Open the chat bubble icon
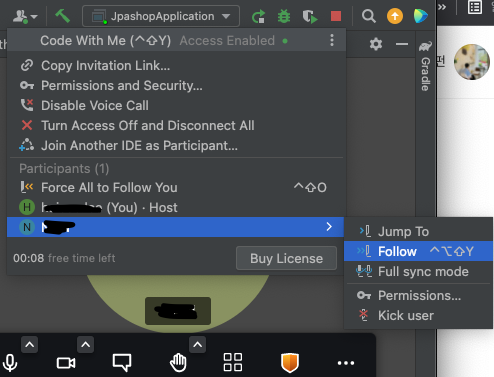Screen dimensions: 494x377 [122, 363]
